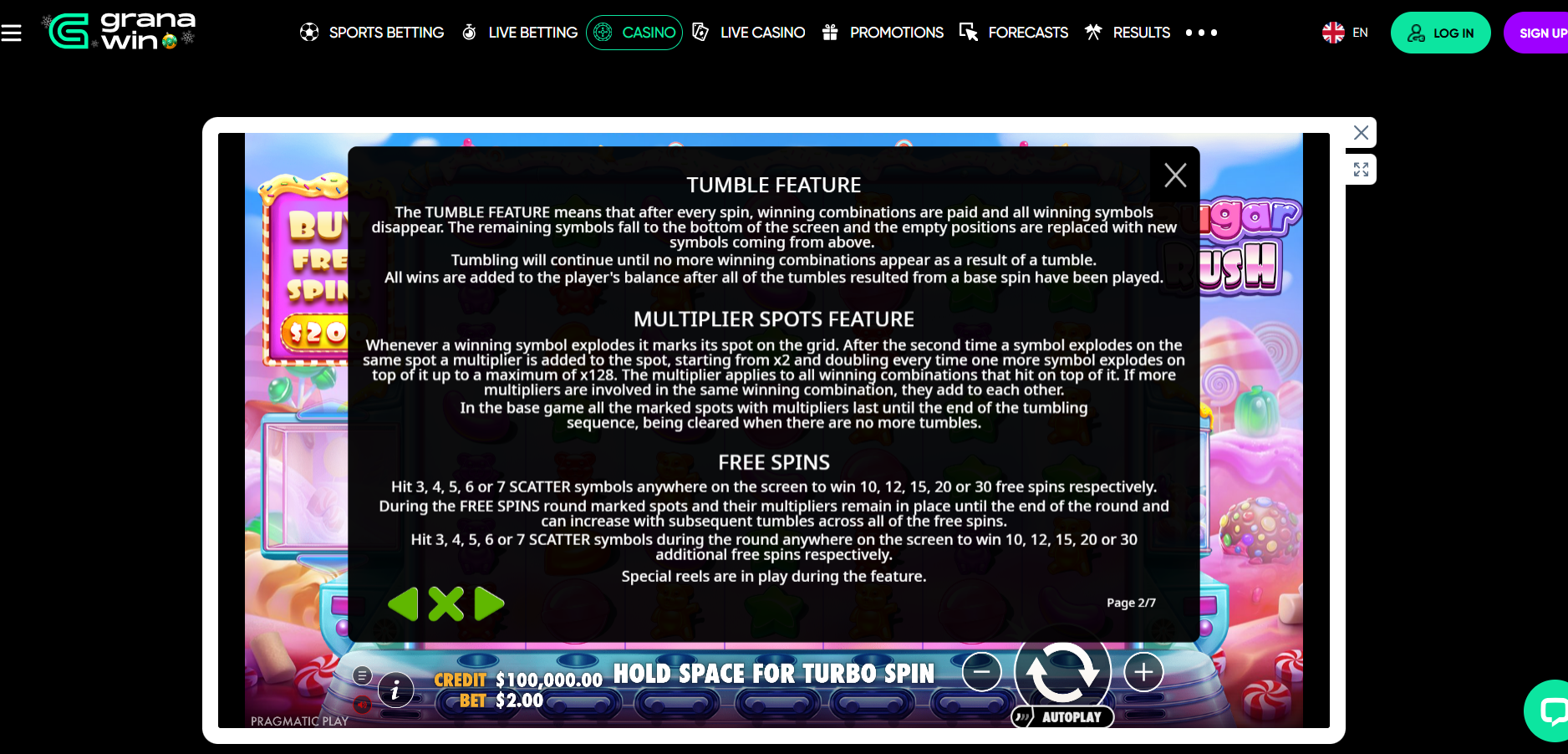
Task: Click the Log In button
Action: coord(1440,33)
